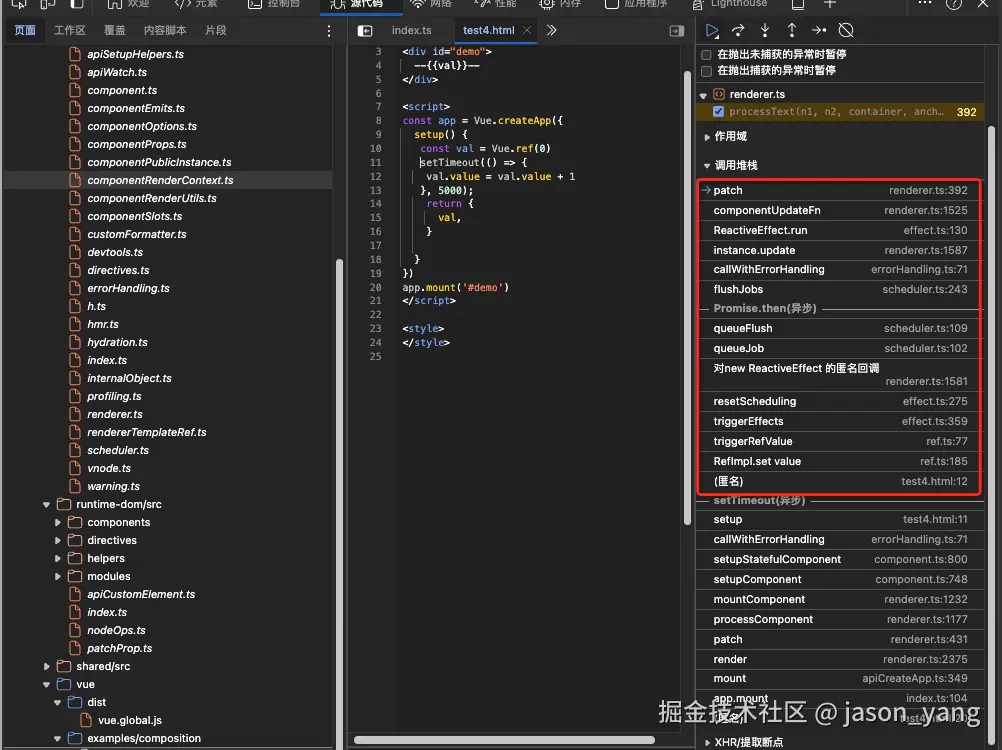
Task: Step over the next function call
Action: click(738, 30)
